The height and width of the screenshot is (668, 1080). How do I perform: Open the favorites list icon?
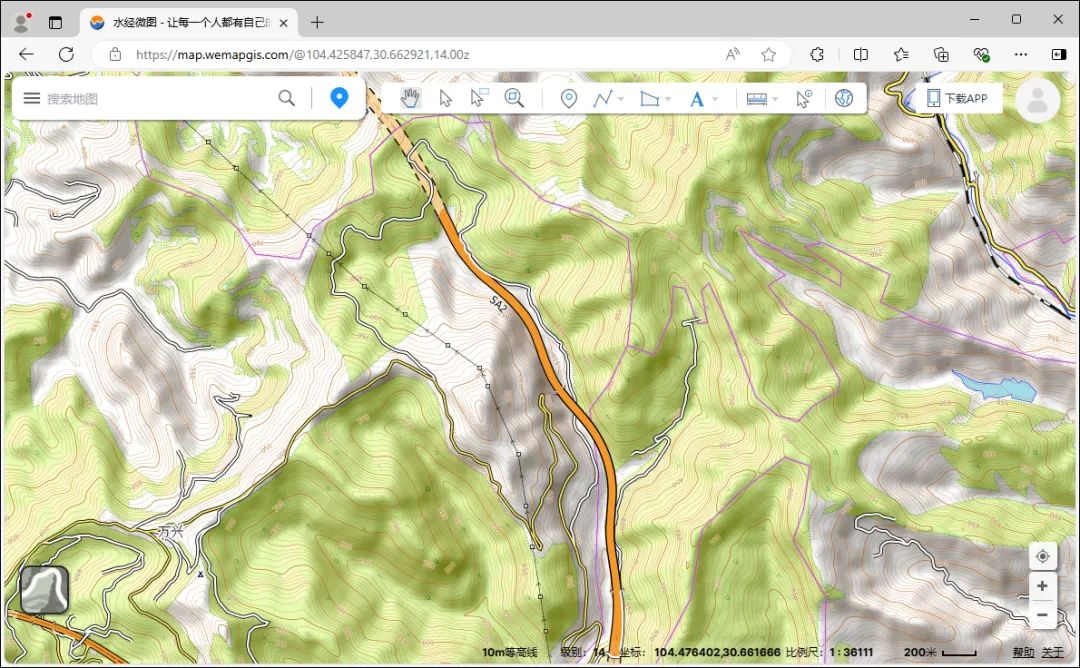pos(901,54)
